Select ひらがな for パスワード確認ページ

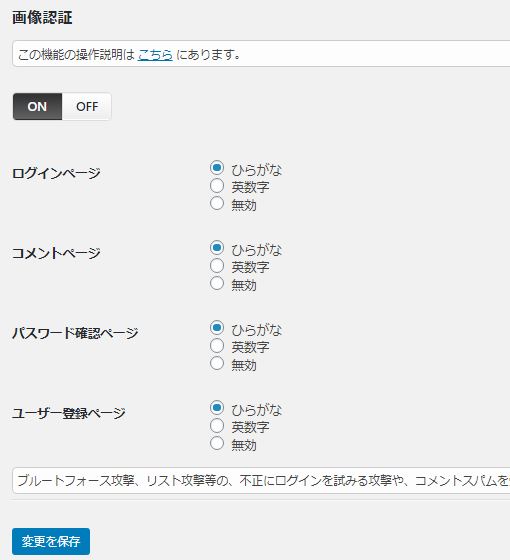[217, 328]
